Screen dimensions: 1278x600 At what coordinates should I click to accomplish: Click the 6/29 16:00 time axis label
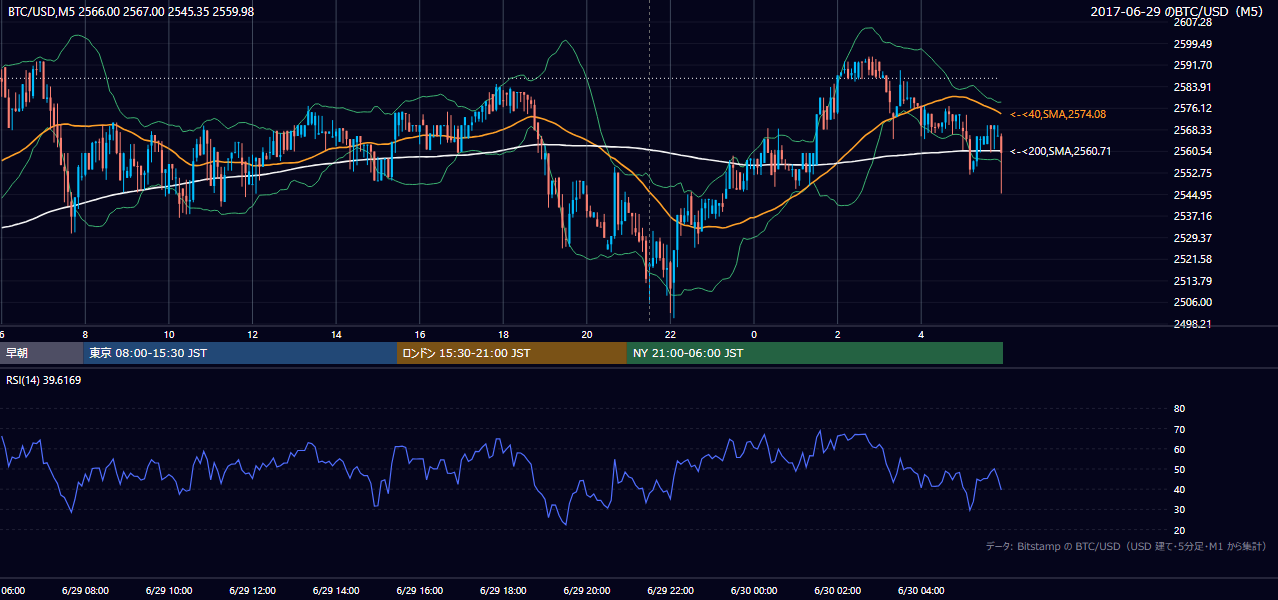(418, 590)
